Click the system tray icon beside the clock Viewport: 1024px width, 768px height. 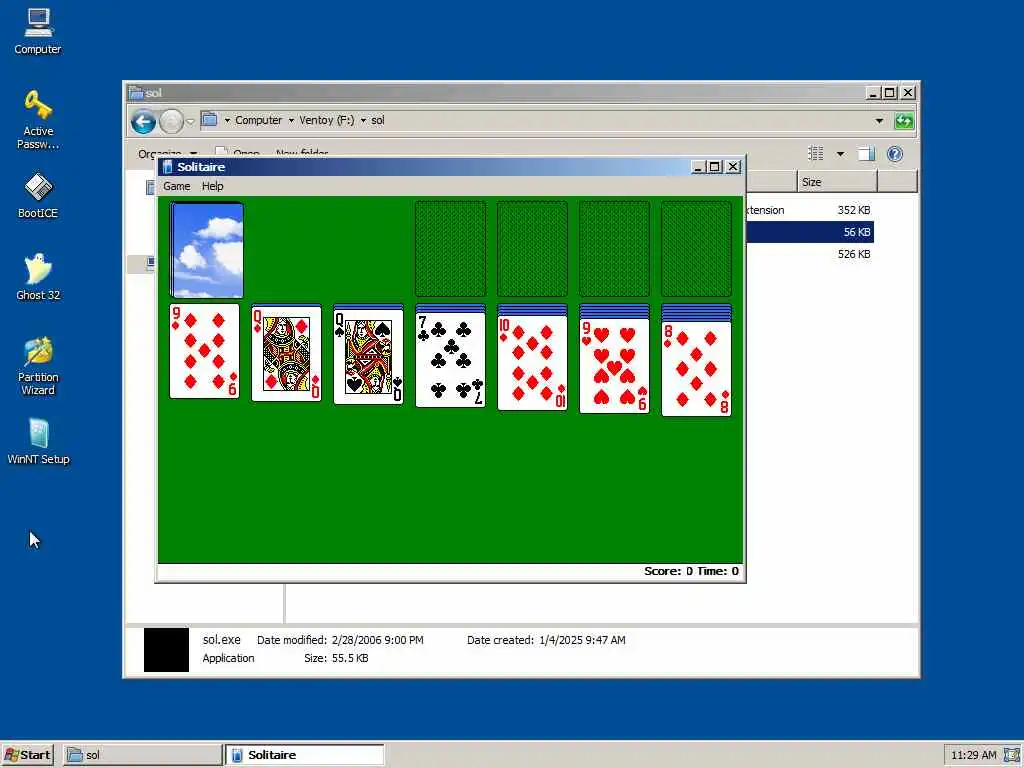[1012, 755]
